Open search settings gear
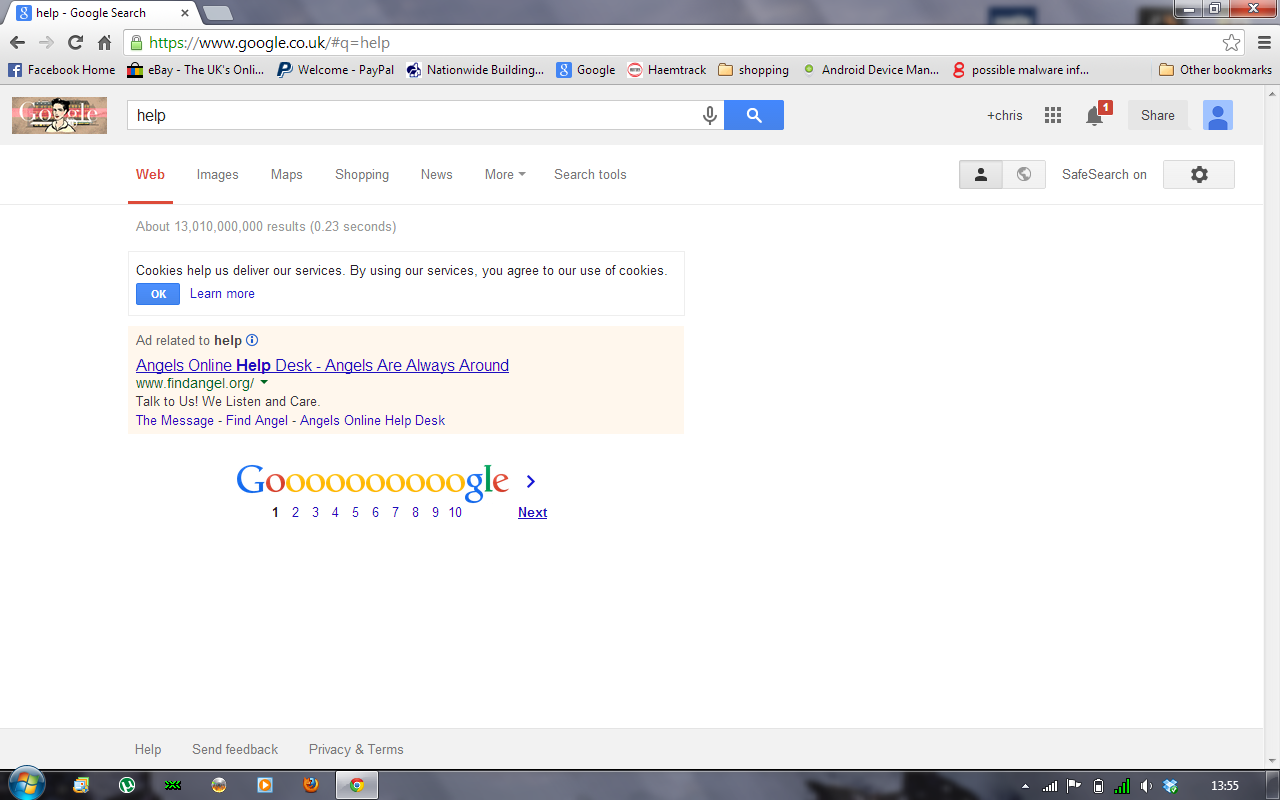 (1199, 174)
